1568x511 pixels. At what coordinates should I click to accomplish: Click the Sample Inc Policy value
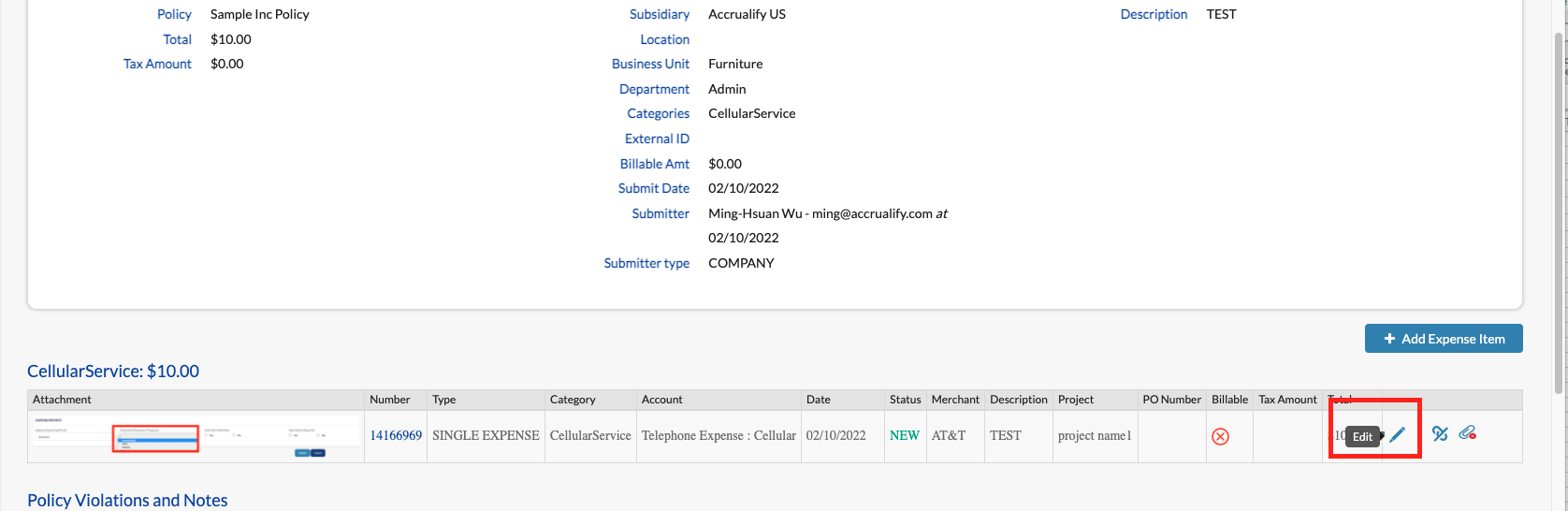pyautogui.click(x=259, y=14)
